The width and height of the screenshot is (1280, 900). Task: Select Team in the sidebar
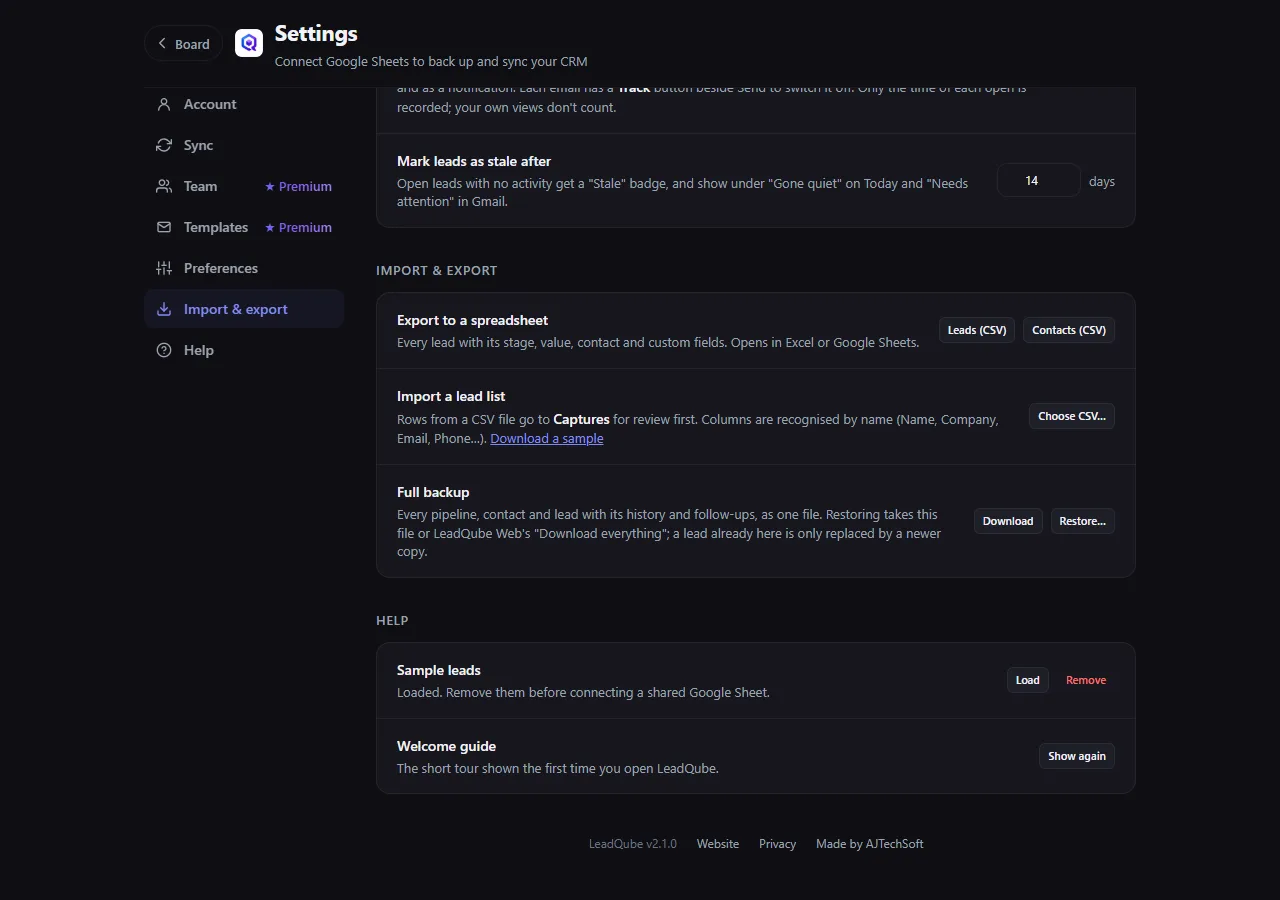(x=244, y=186)
